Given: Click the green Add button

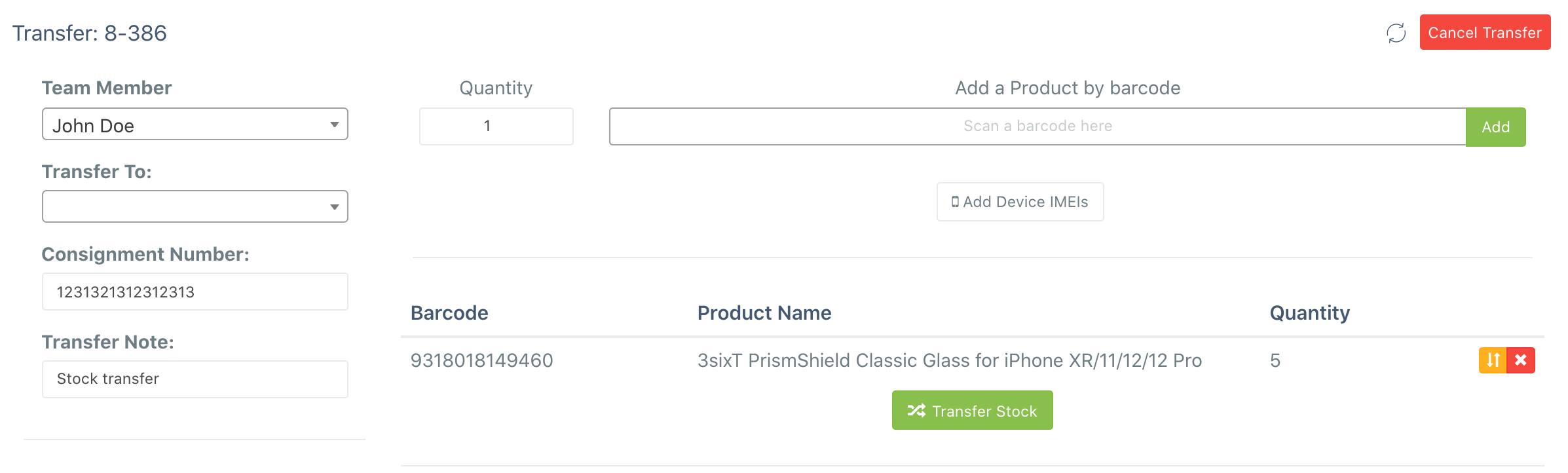Looking at the screenshot, I should pyautogui.click(x=1495, y=127).
